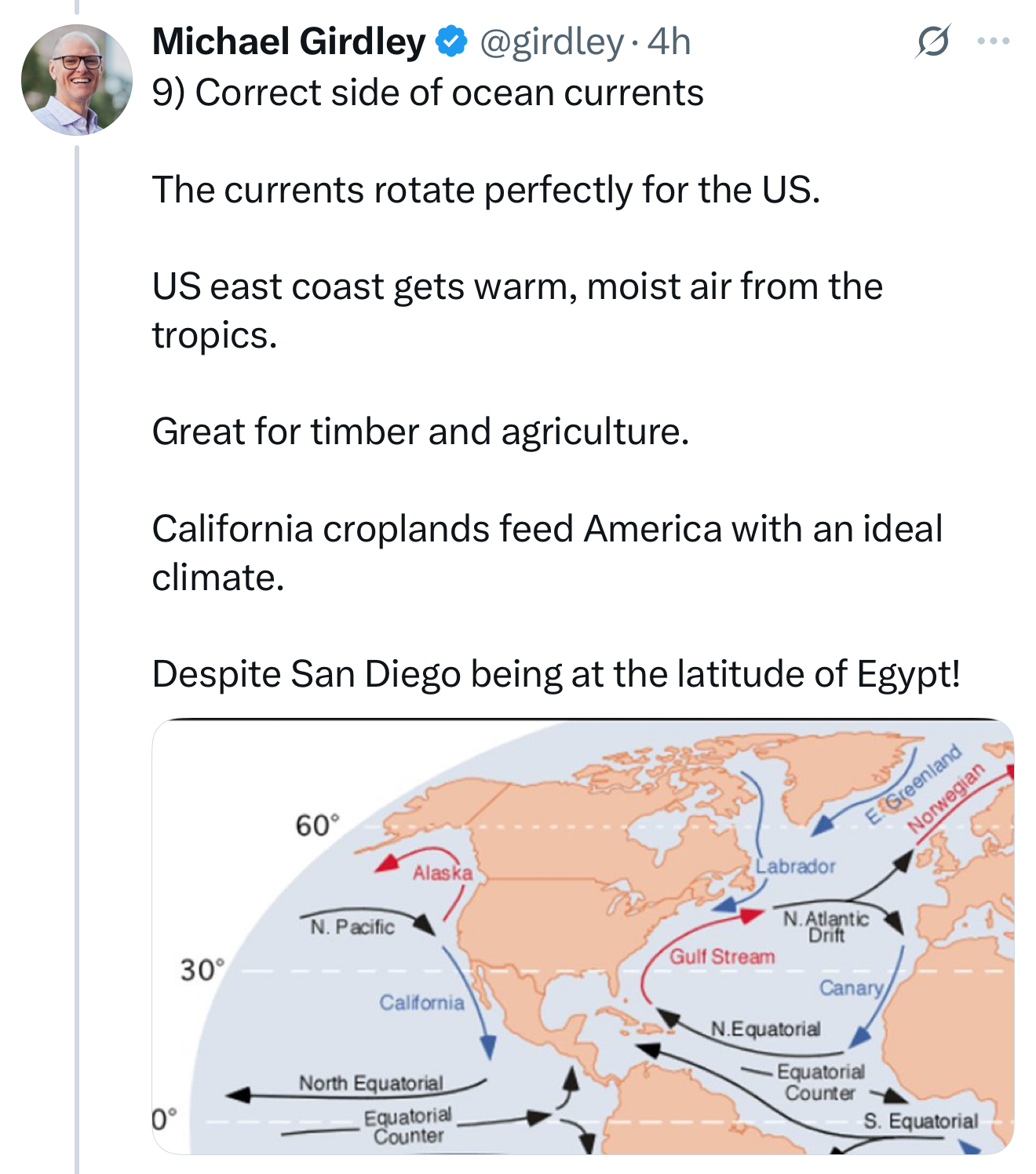Image resolution: width=1036 pixels, height=1174 pixels.
Task: Click the 4h timestamp link
Action: tap(669, 42)
